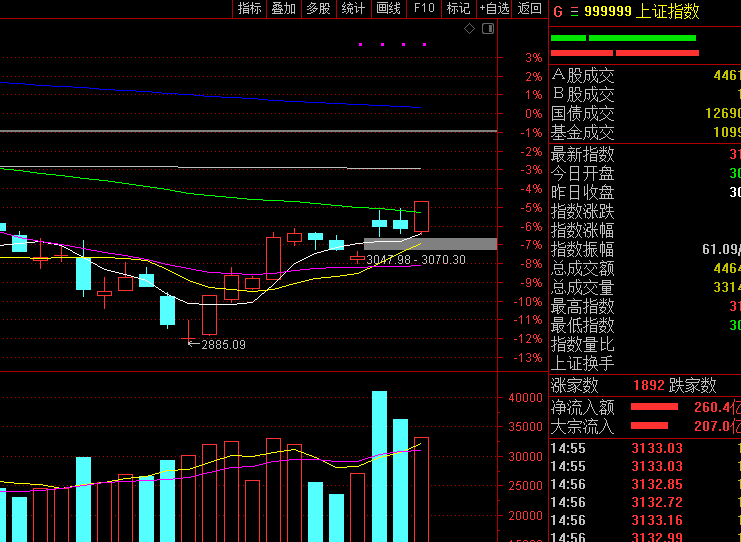Open the 指标 indicator menu
Screen dimensions: 741x542
(250, 9)
